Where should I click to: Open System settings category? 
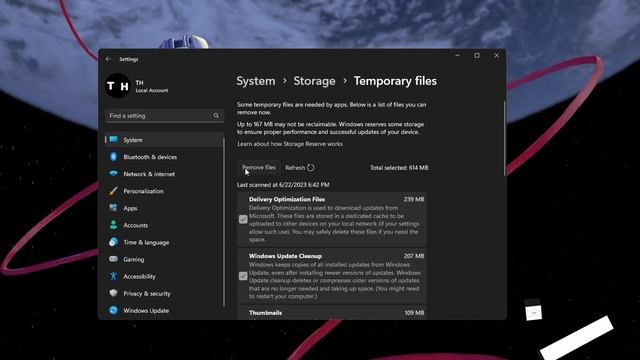164,140
